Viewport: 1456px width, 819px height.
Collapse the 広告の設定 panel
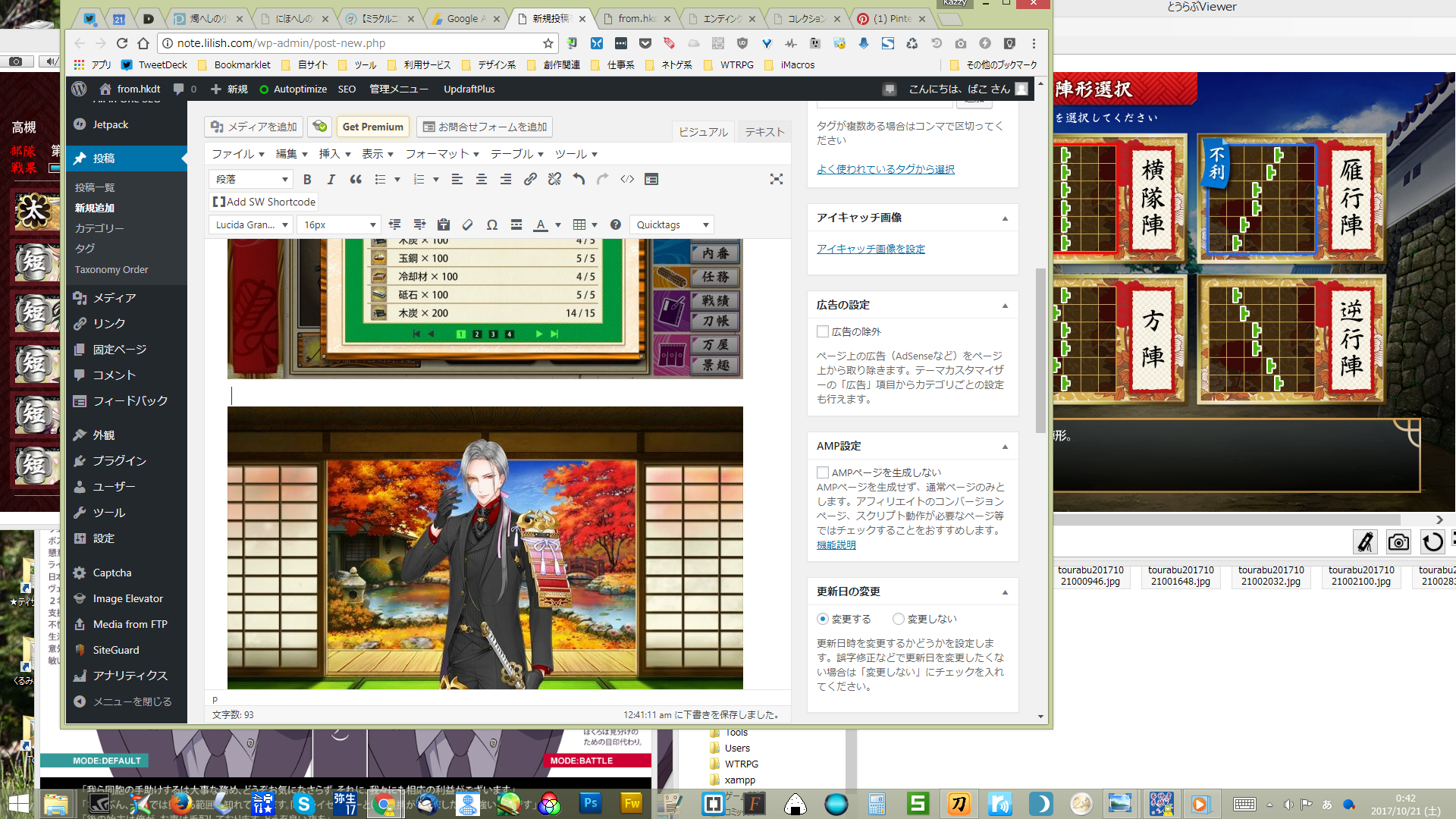(1005, 306)
